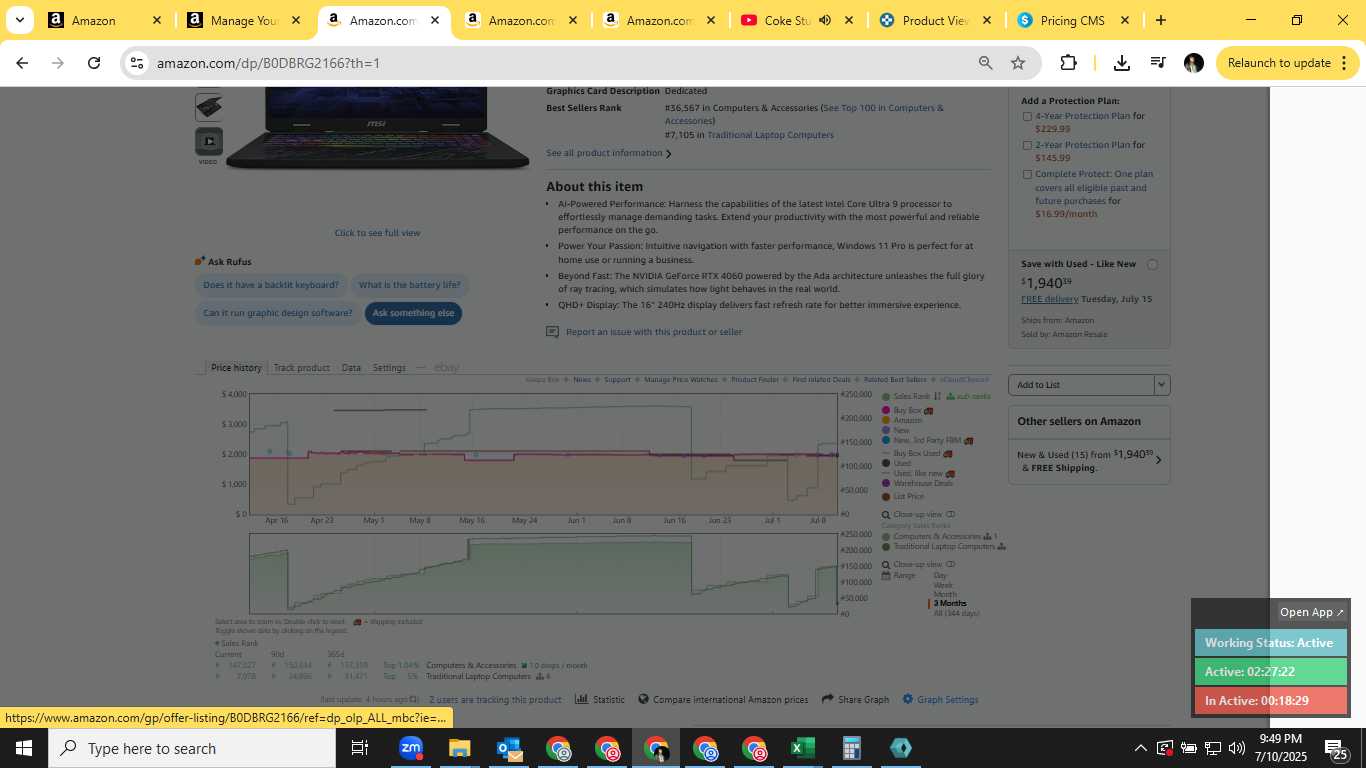Click Can it run graphic design software
The height and width of the screenshot is (768, 1366).
(x=278, y=313)
